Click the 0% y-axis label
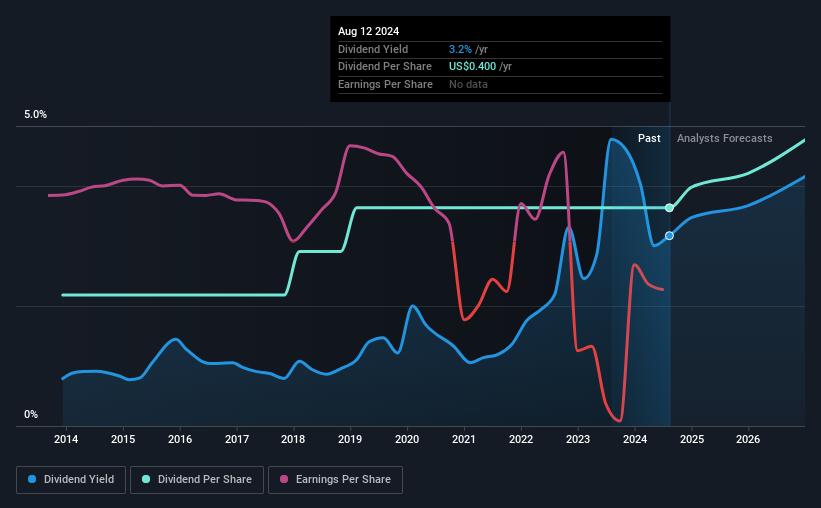The width and height of the screenshot is (821, 508). click(x=31, y=414)
